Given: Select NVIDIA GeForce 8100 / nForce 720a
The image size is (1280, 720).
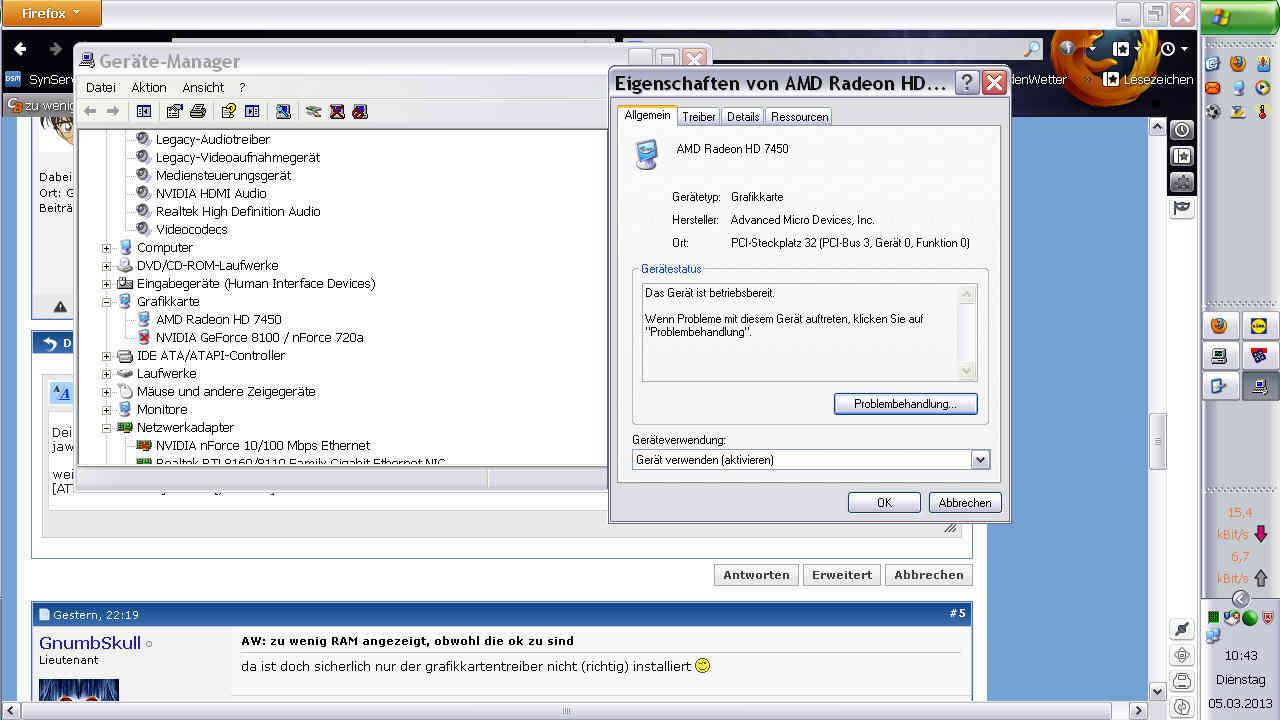Looking at the screenshot, I should coord(259,338).
